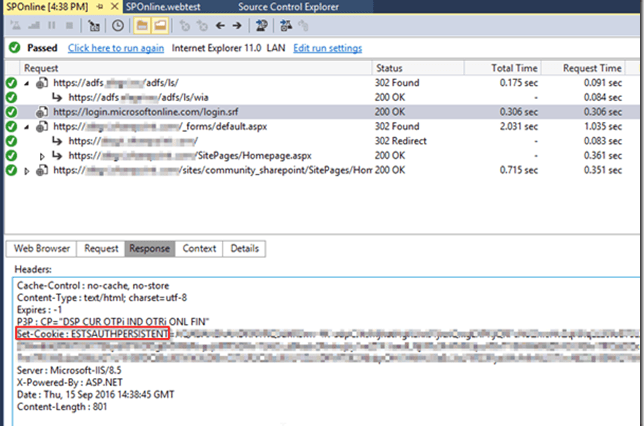644x426 pixels.
Task: Expand the sites/community_sharepoint request node
Action: pyautogui.click(x=26, y=171)
